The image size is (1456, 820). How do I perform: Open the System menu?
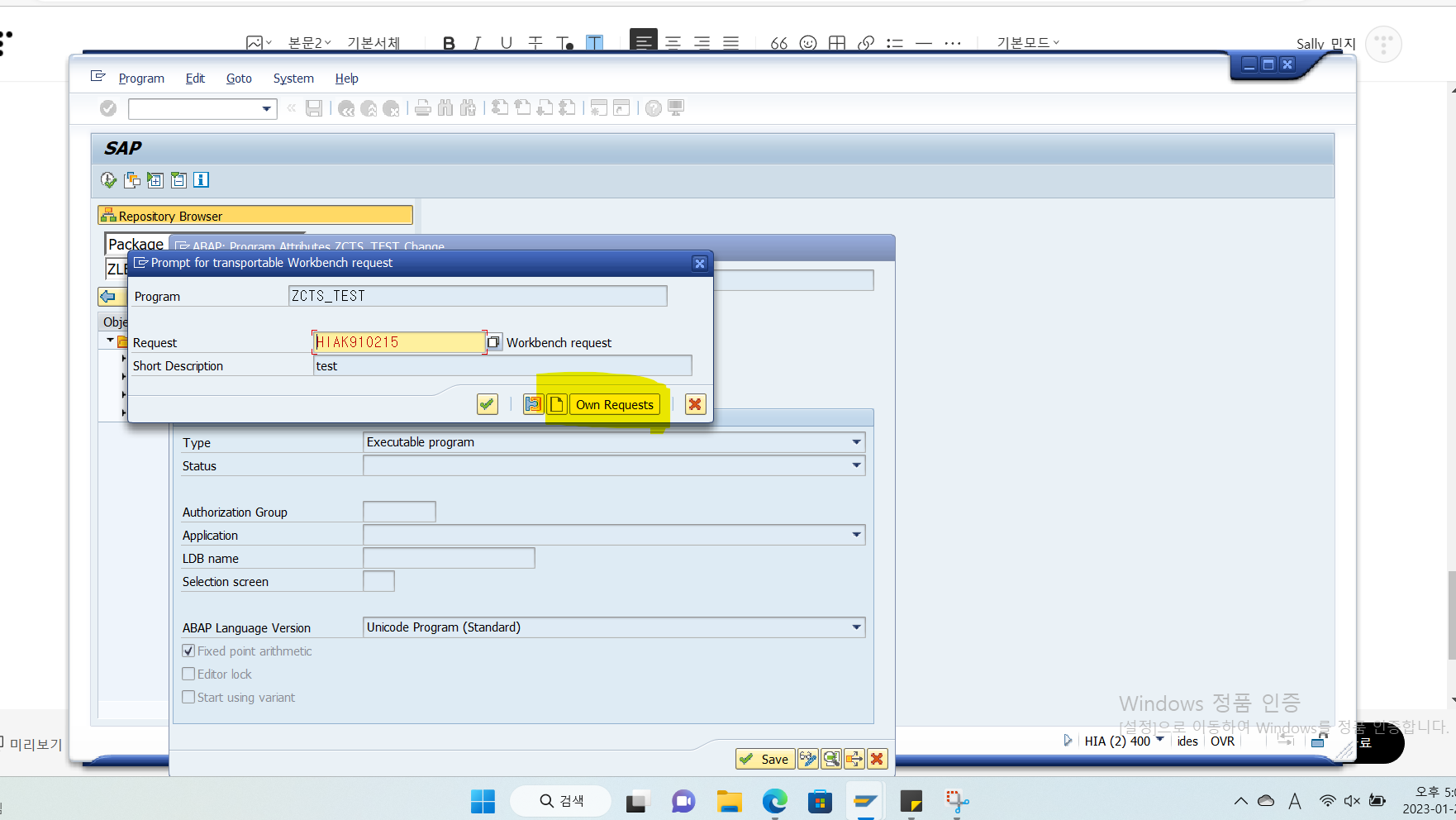[293, 79]
